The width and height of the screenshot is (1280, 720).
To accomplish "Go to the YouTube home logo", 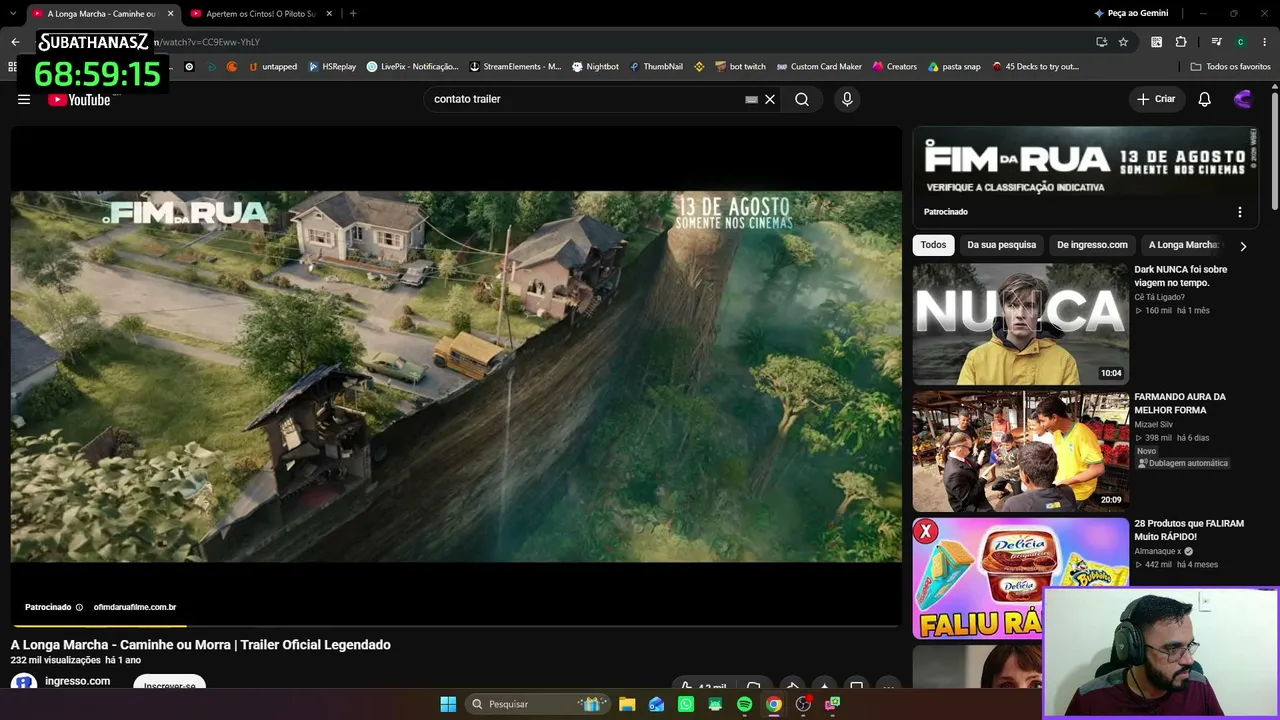I will (79, 99).
